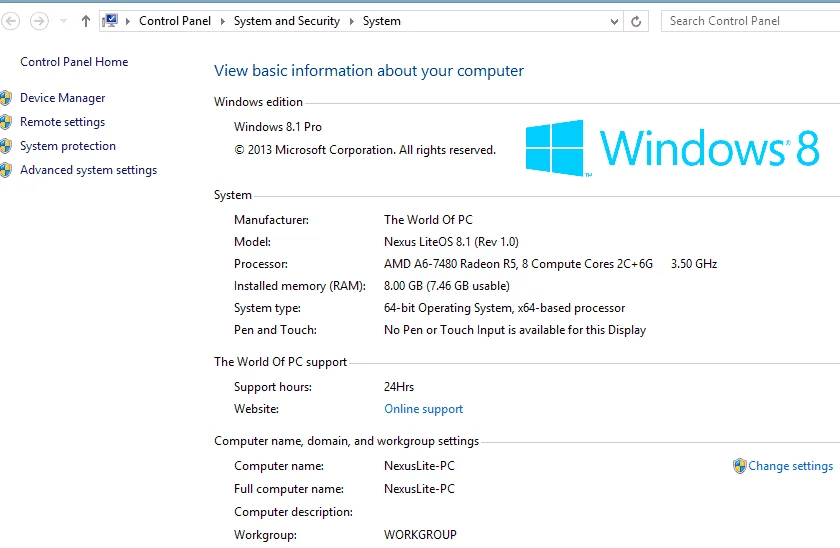The width and height of the screenshot is (840, 548).
Task: Click the computer icon in address bar
Action: pos(110,21)
